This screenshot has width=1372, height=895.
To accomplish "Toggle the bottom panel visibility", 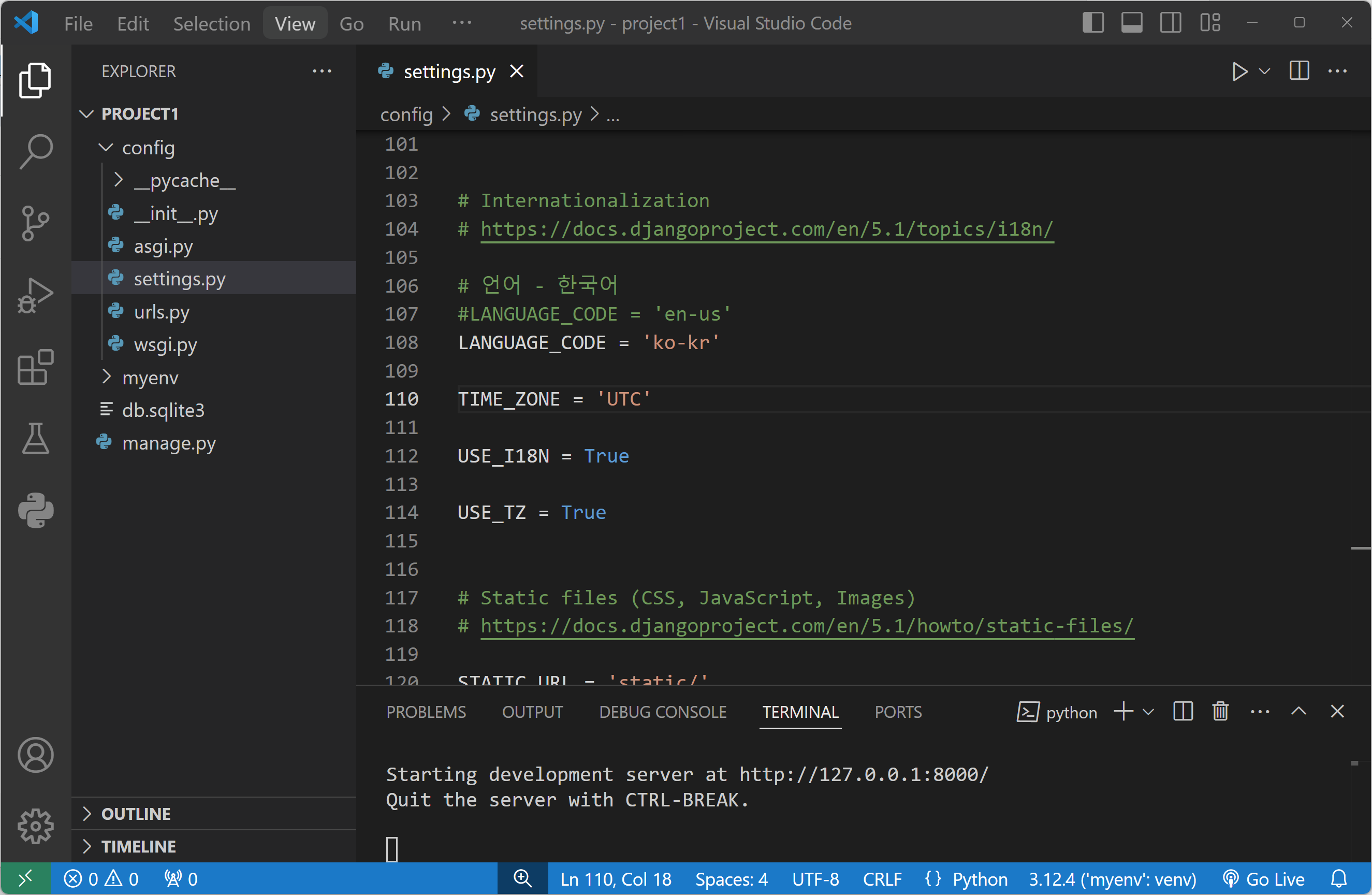I will (1132, 23).
